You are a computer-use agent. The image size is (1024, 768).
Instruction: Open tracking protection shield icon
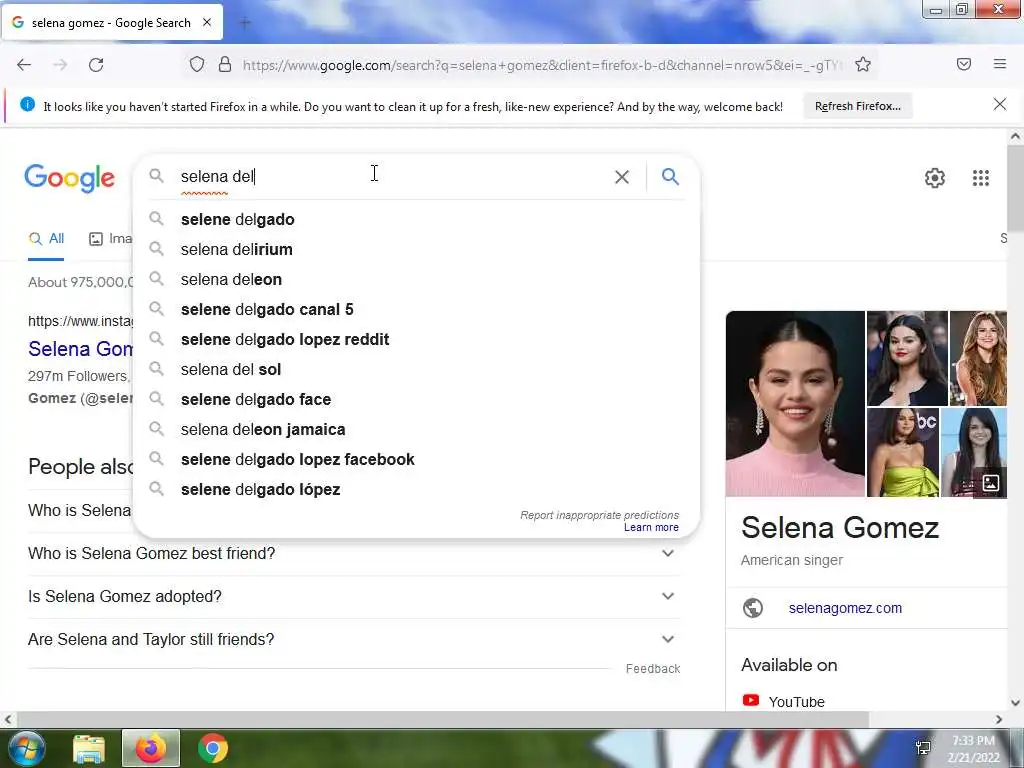[197, 65]
